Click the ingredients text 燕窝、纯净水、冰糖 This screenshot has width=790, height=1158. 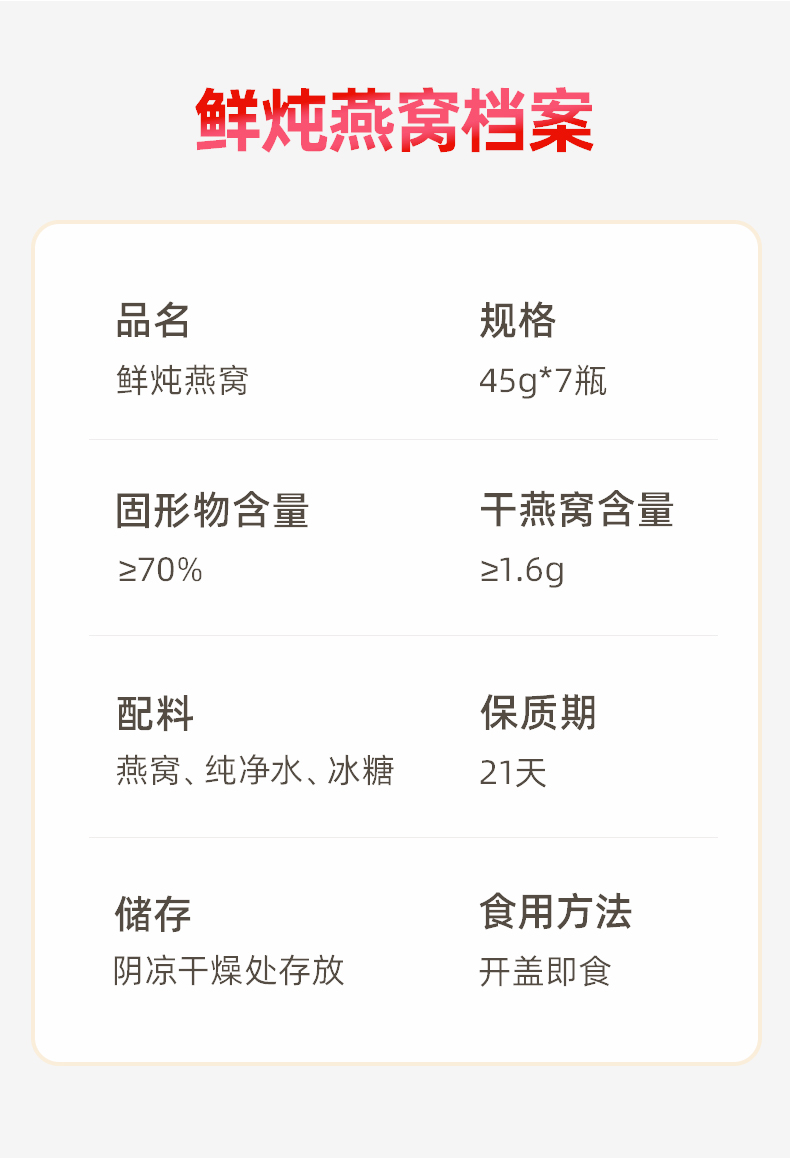click(x=255, y=771)
